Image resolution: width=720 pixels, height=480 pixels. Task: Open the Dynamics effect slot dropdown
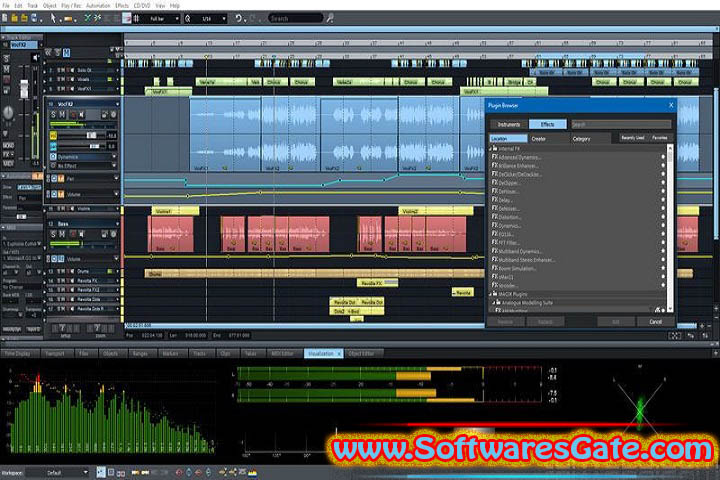click(x=114, y=157)
